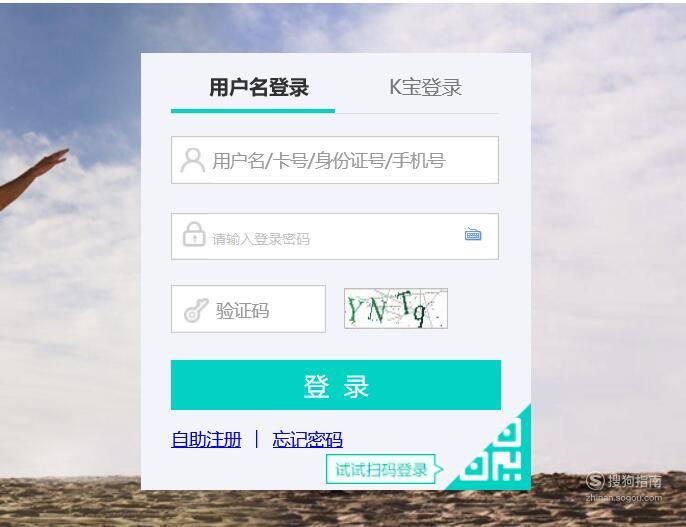The width and height of the screenshot is (686, 527).
Task: Click the 登录 button
Action: 336,385
